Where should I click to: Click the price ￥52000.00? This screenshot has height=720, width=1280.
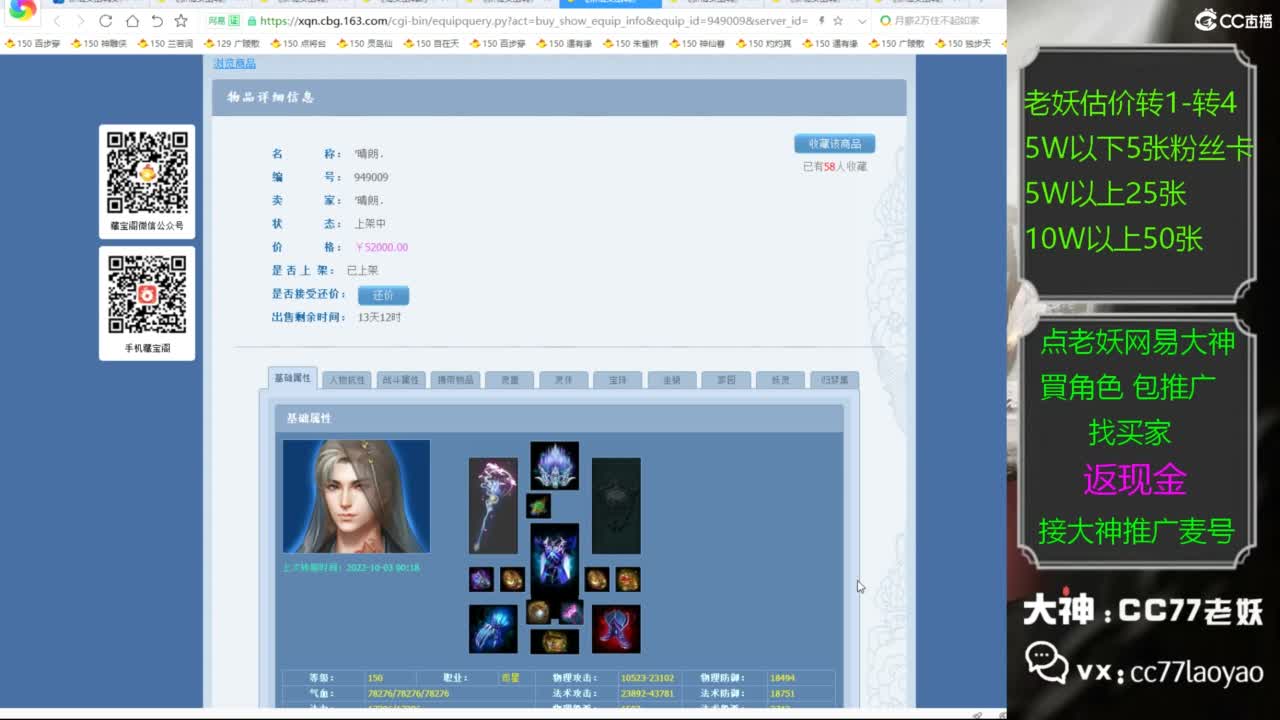click(381, 247)
